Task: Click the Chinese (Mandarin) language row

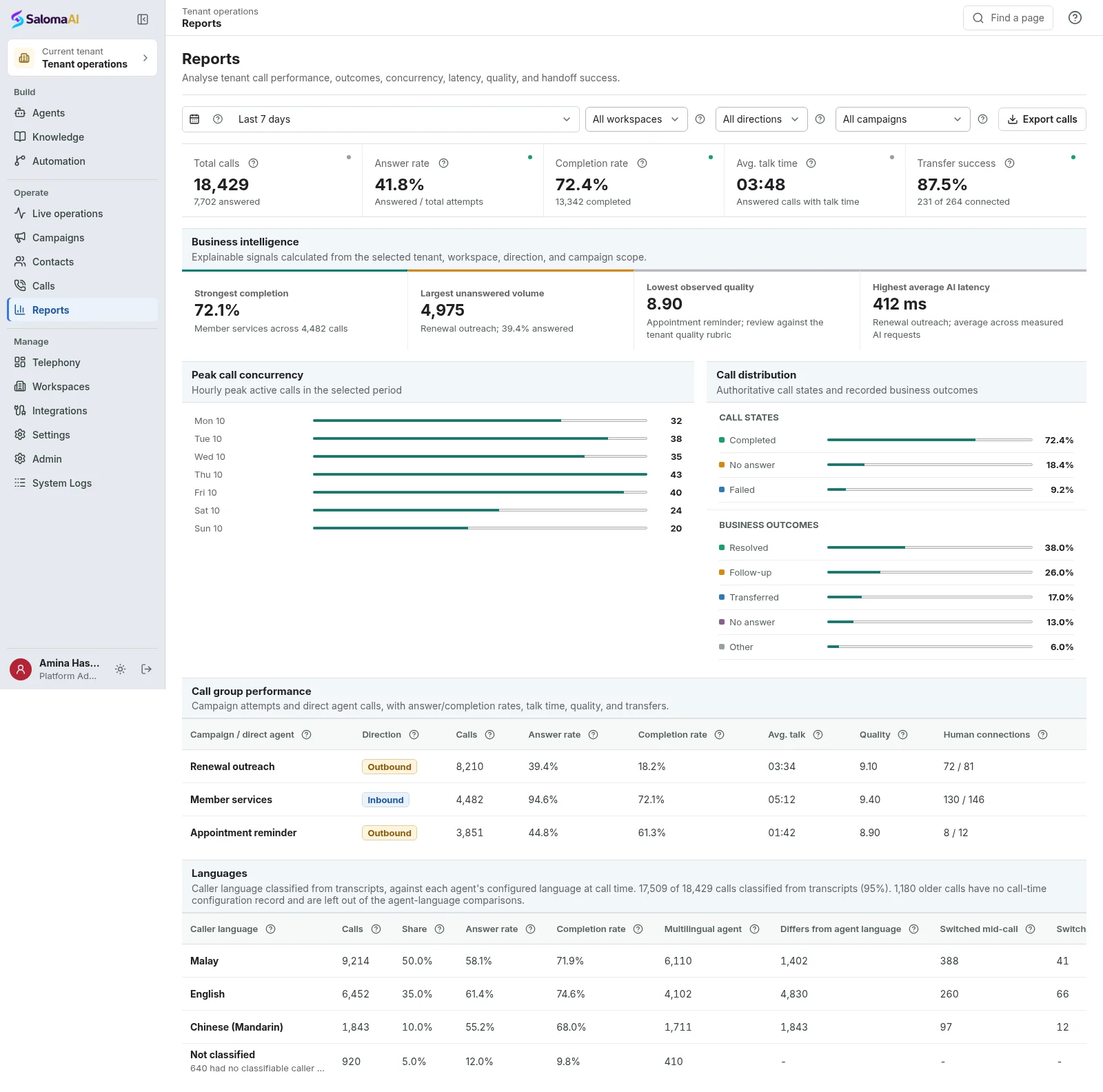Action: coord(634,1027)
